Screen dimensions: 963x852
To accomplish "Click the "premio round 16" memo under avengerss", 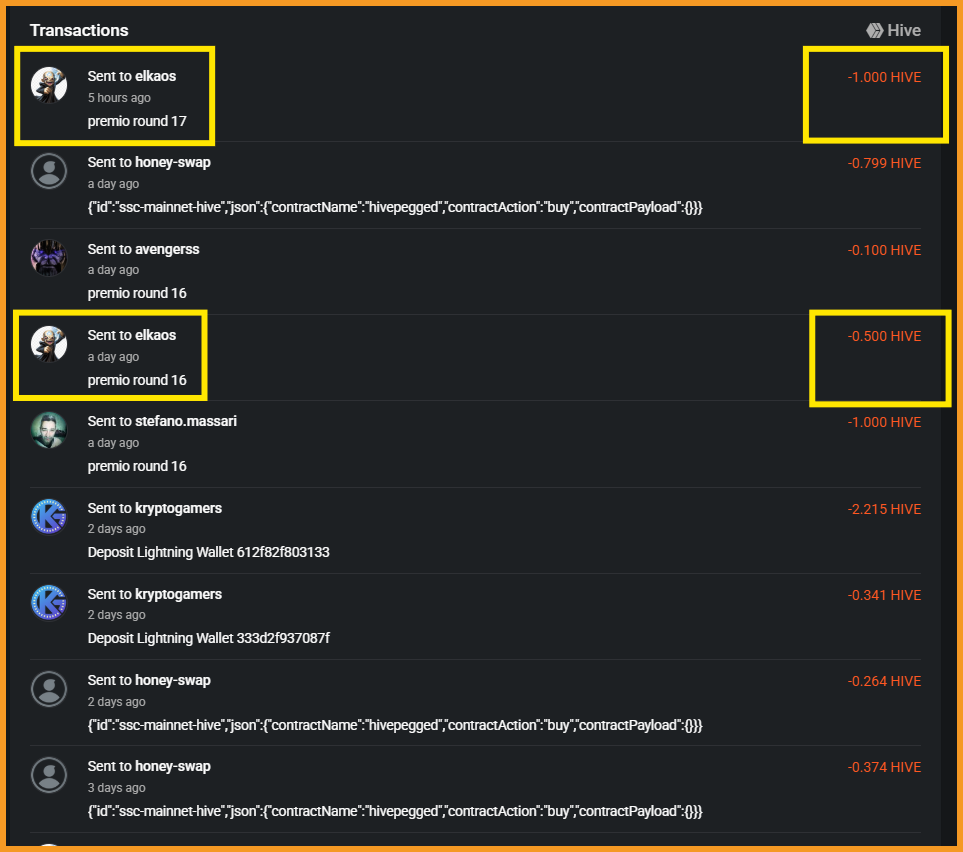I will (x=137, y=293).
